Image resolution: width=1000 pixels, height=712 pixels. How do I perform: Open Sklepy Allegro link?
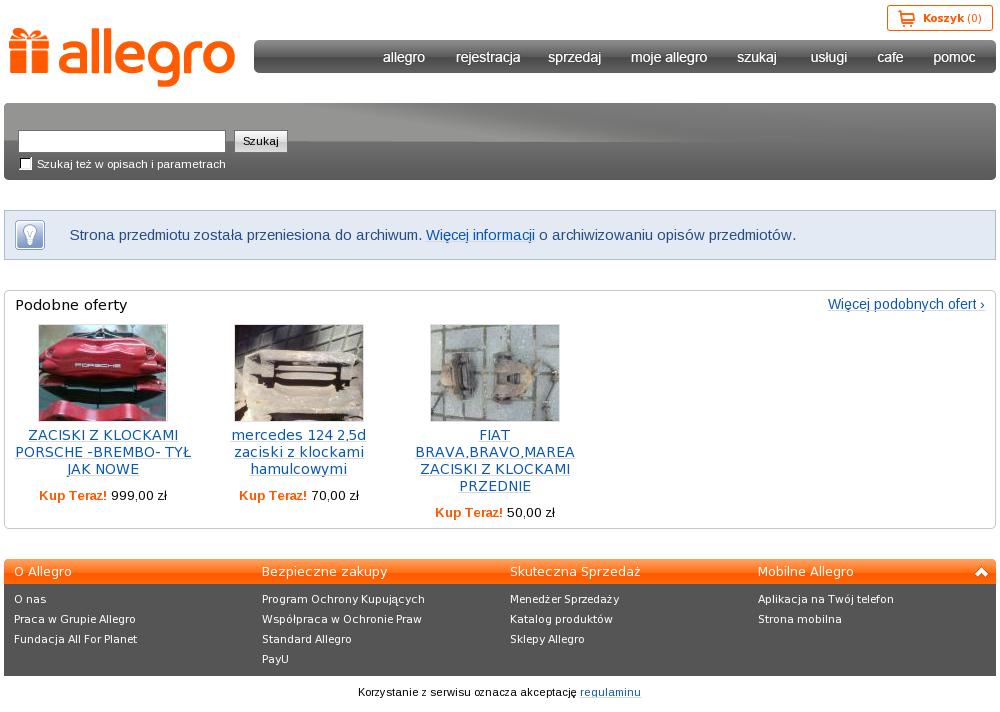tap(547, 639)
